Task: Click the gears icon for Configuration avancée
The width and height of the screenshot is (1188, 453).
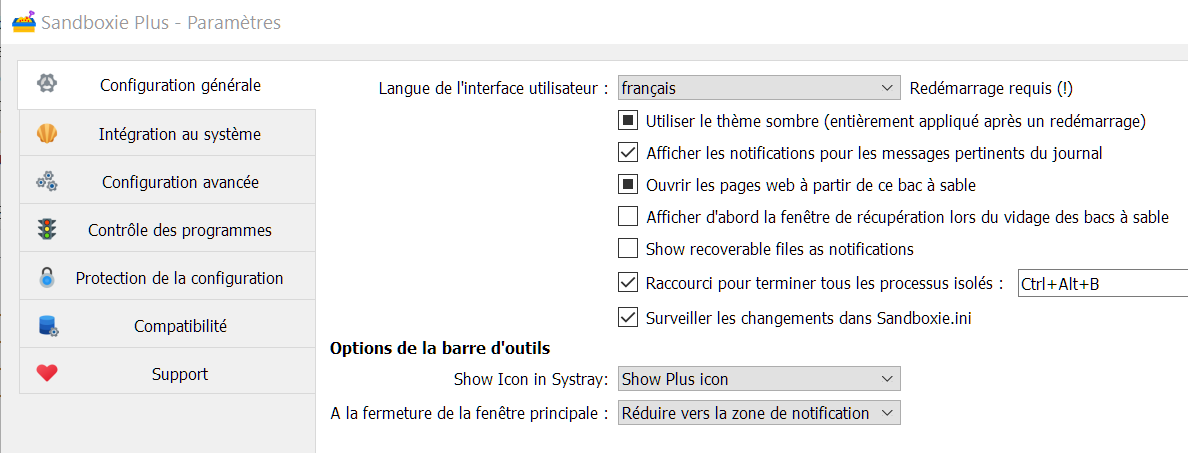Action: pyautogui.click(x=47, y=182)
